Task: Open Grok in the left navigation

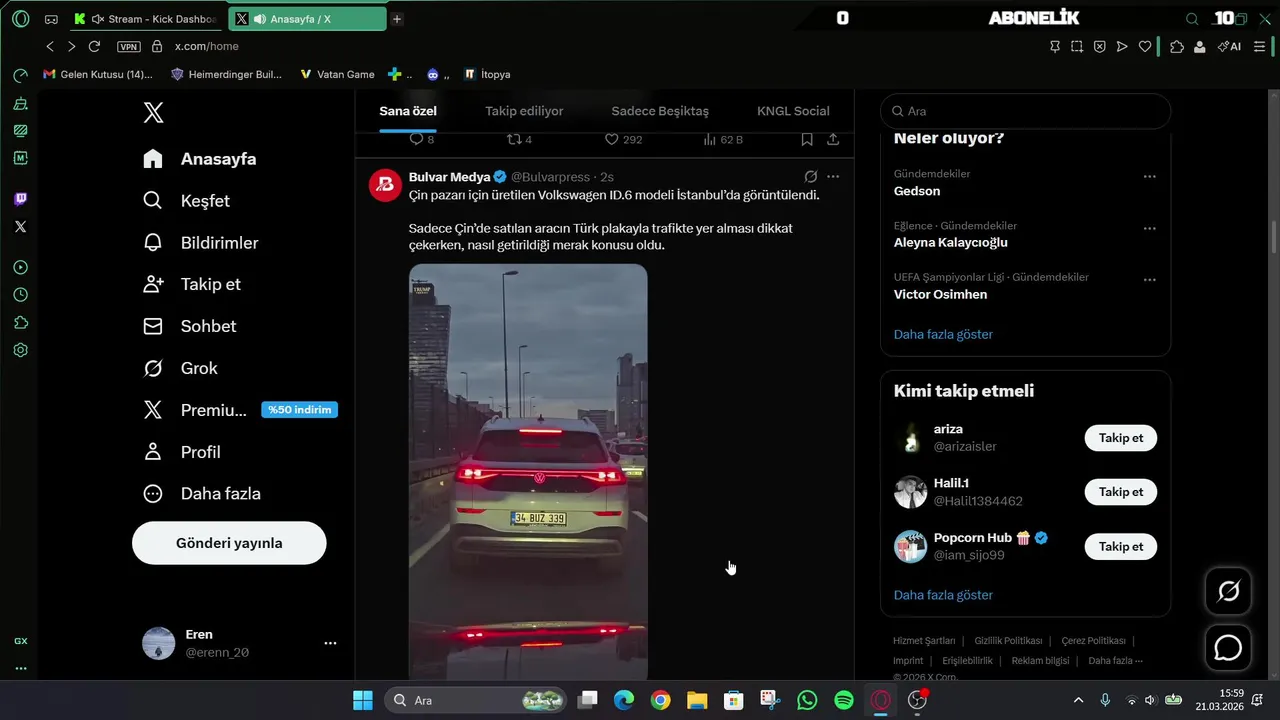Action: pos(180,368)
